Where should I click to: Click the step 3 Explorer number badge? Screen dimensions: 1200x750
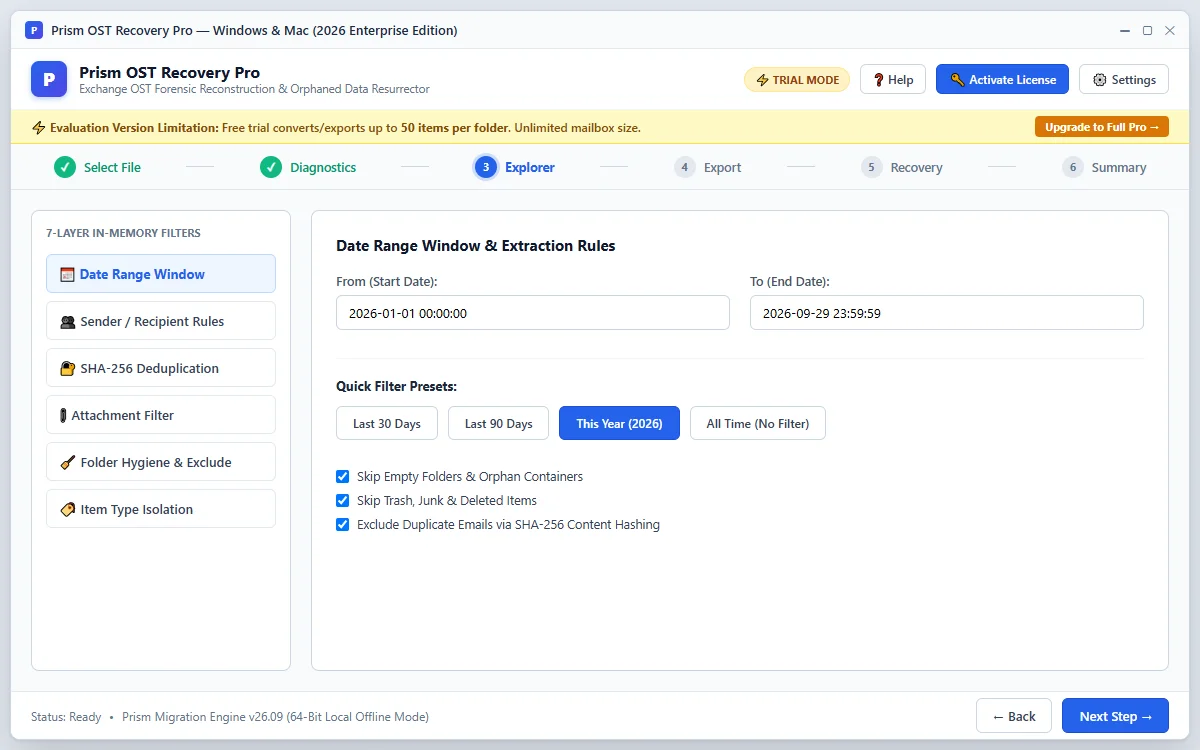click(486, 167)
